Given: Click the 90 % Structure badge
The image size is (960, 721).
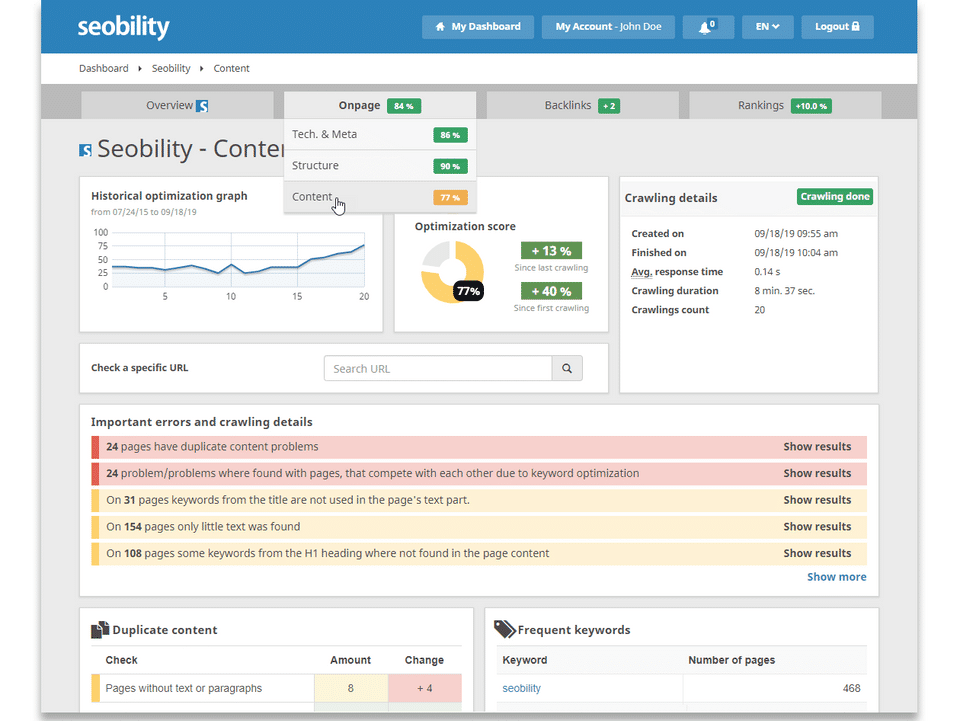Looking at the screenshot, I should pos(450,166).
